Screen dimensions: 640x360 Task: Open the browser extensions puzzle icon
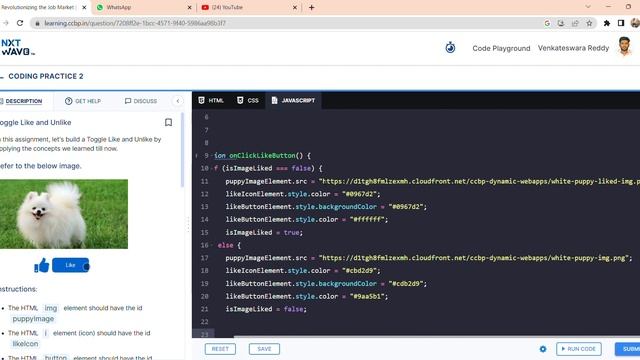pyautogui.click(x=607, y=23)
